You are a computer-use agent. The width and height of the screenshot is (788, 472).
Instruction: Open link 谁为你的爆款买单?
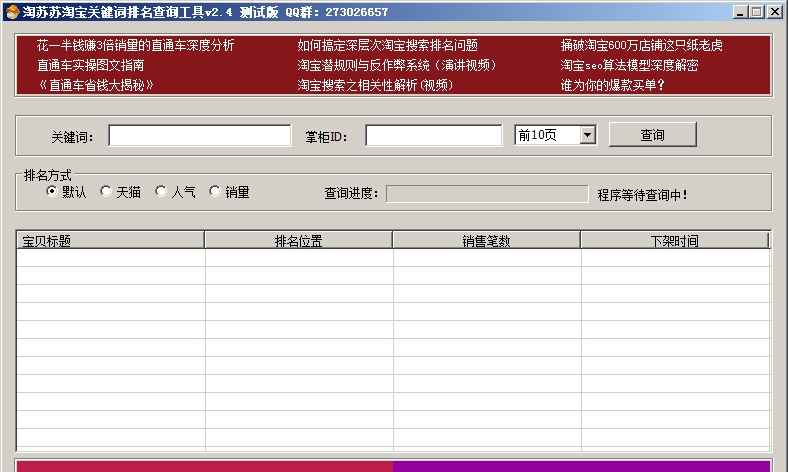click(613, 85)
